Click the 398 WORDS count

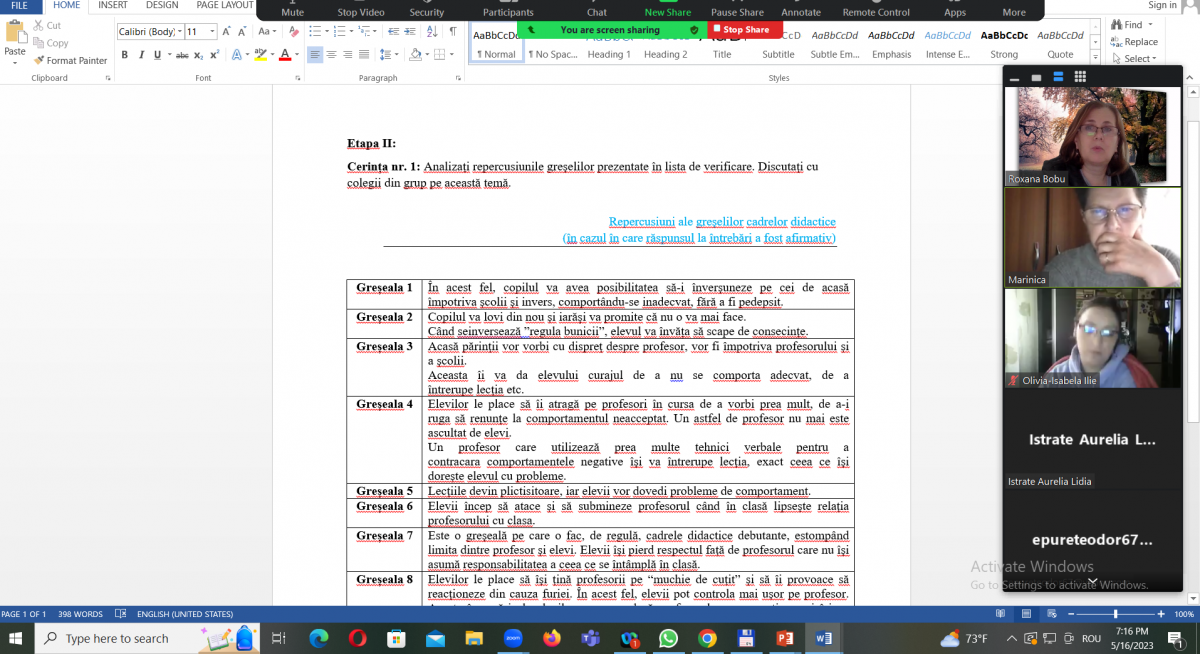(x=80, y=614)
